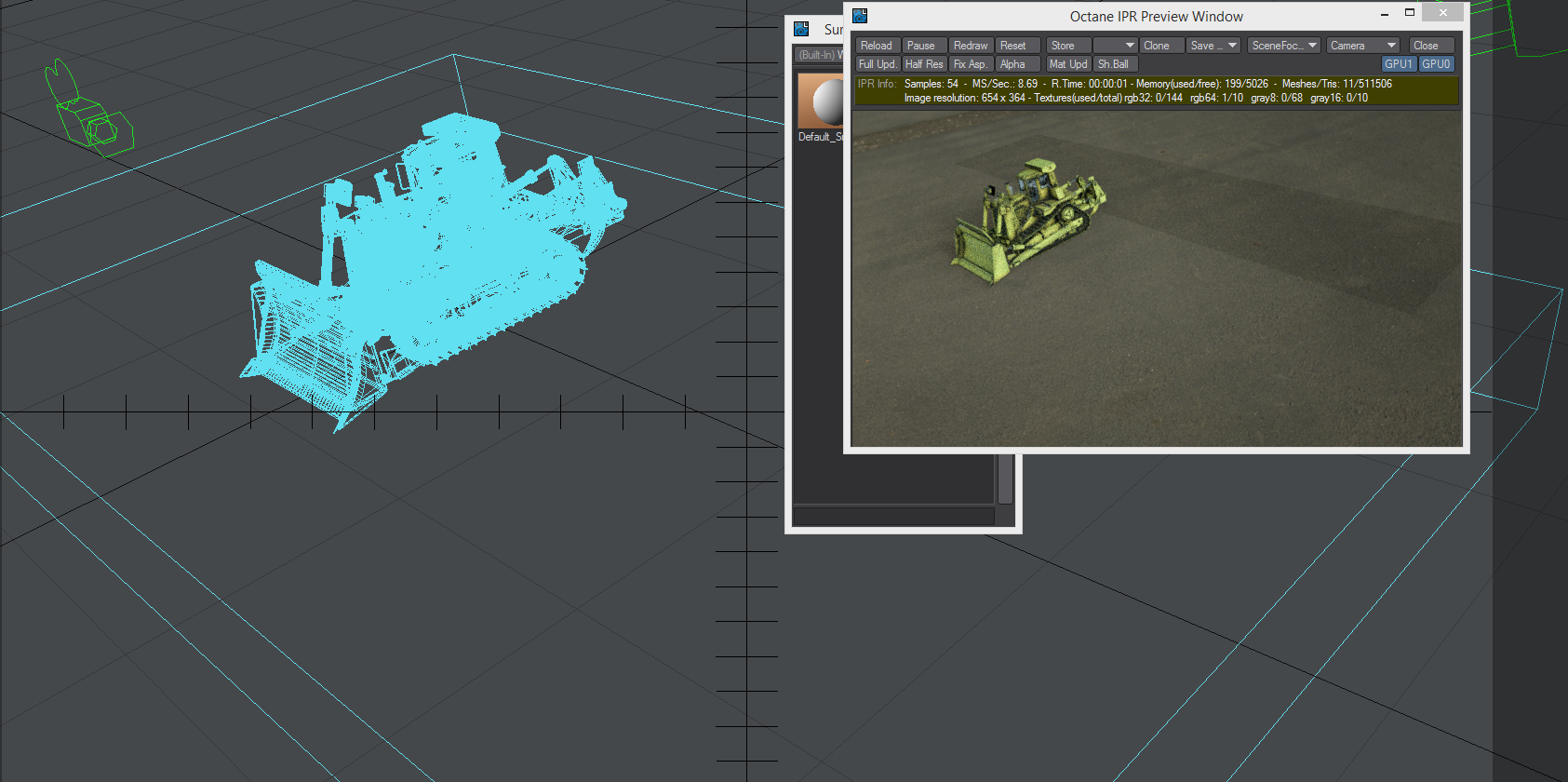
Task: Click the Redraw button
Action: 972,46
